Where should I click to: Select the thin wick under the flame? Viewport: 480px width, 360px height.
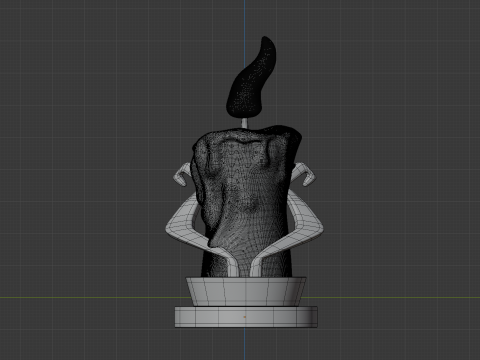[245, 123]
